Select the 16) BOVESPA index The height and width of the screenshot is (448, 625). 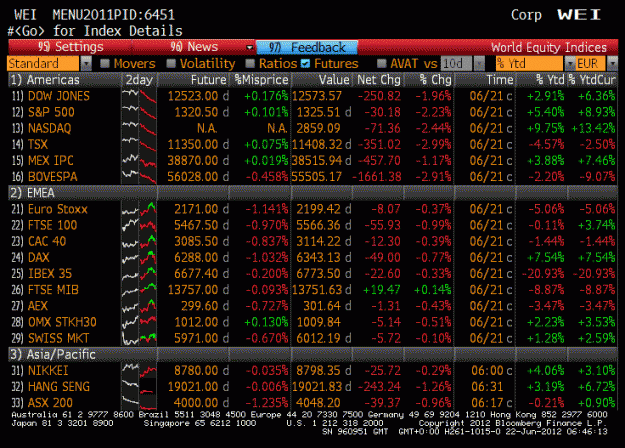pyautogui.click(x=44, y=177)
